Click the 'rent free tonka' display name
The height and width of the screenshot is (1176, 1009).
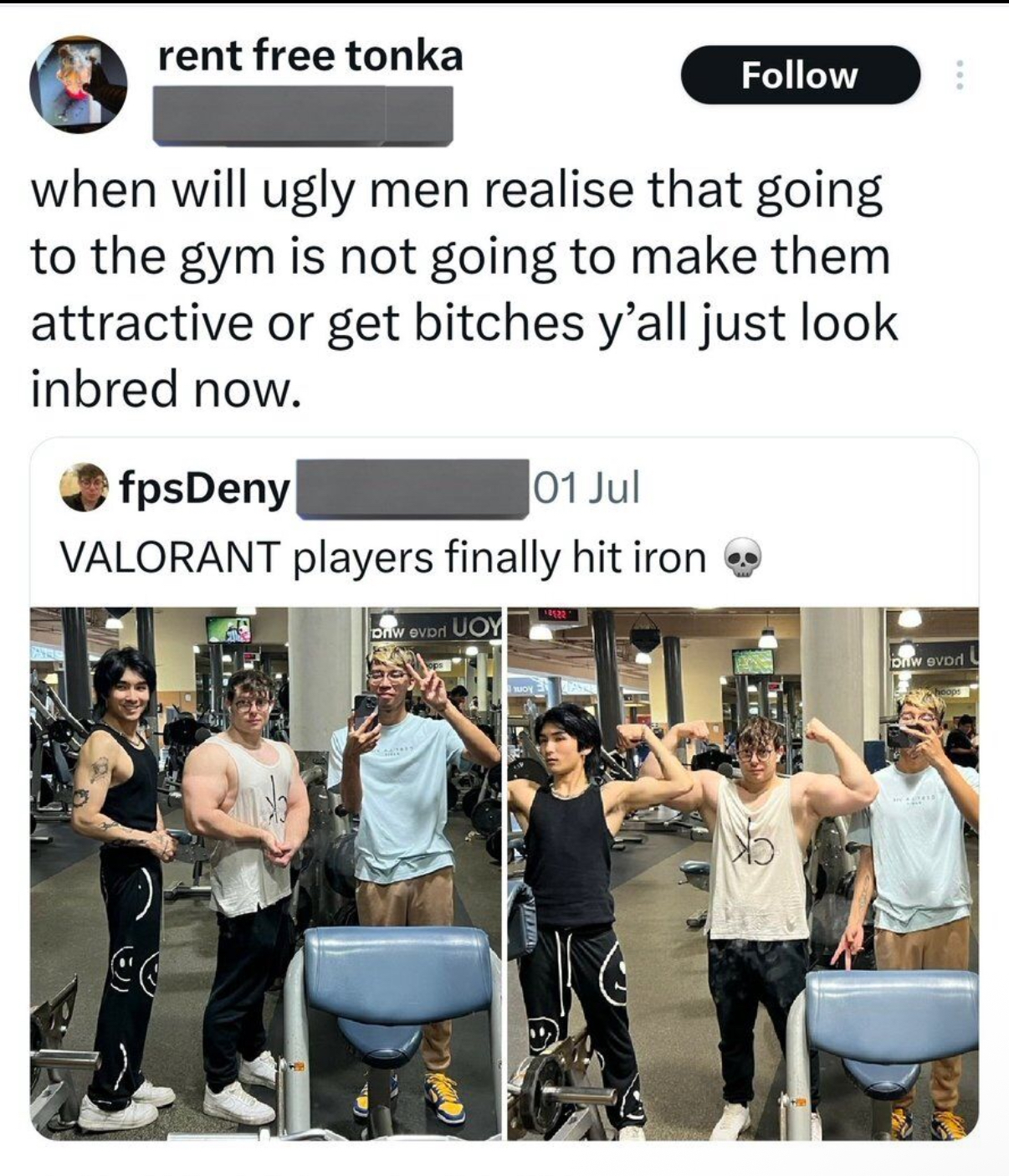point(310,56)
